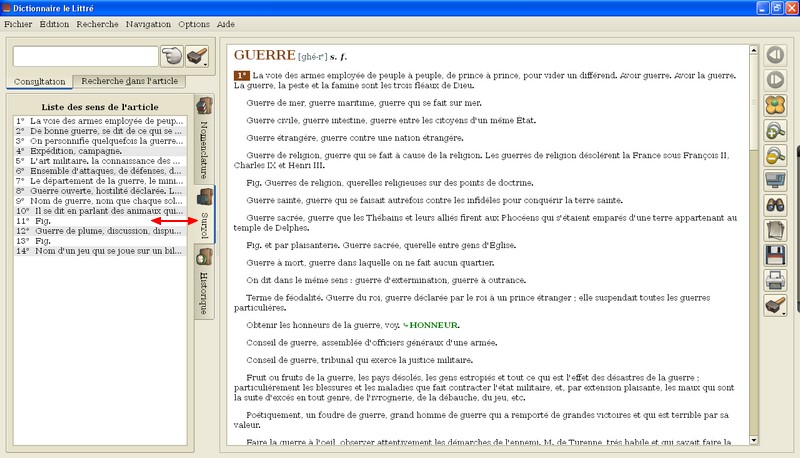Click the article scrollbar up arrow
Viewport: 800px width, 458px height.
tap(754, 50)
